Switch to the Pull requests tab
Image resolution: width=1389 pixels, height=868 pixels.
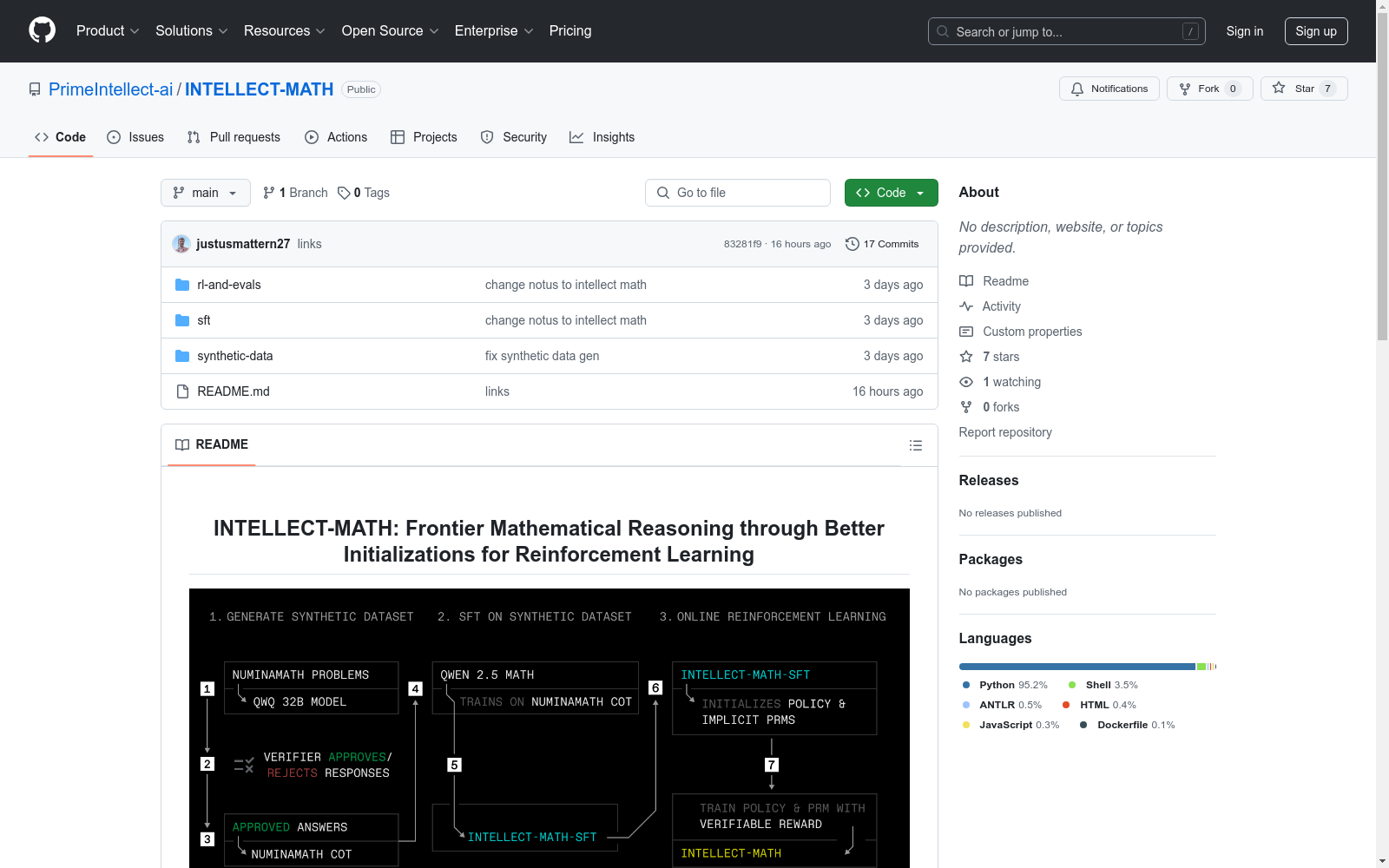[234, 137]
